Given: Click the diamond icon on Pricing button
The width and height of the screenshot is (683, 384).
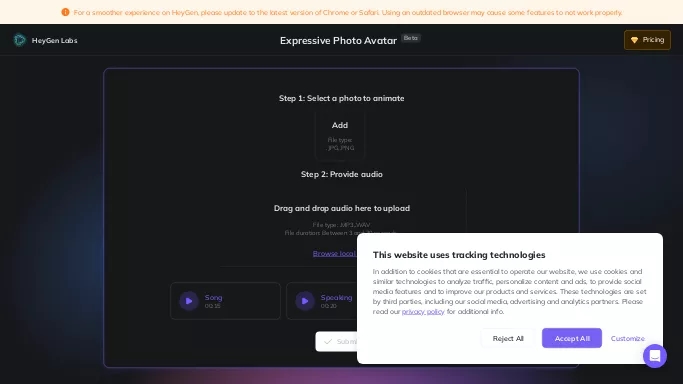Looking at the screenshot, I should [x=634, y=40].
